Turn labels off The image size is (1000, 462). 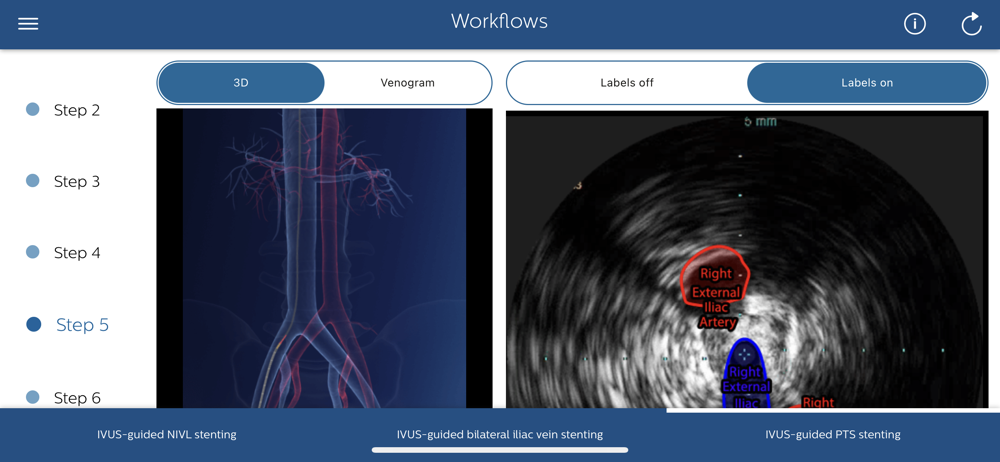(627, 83)
